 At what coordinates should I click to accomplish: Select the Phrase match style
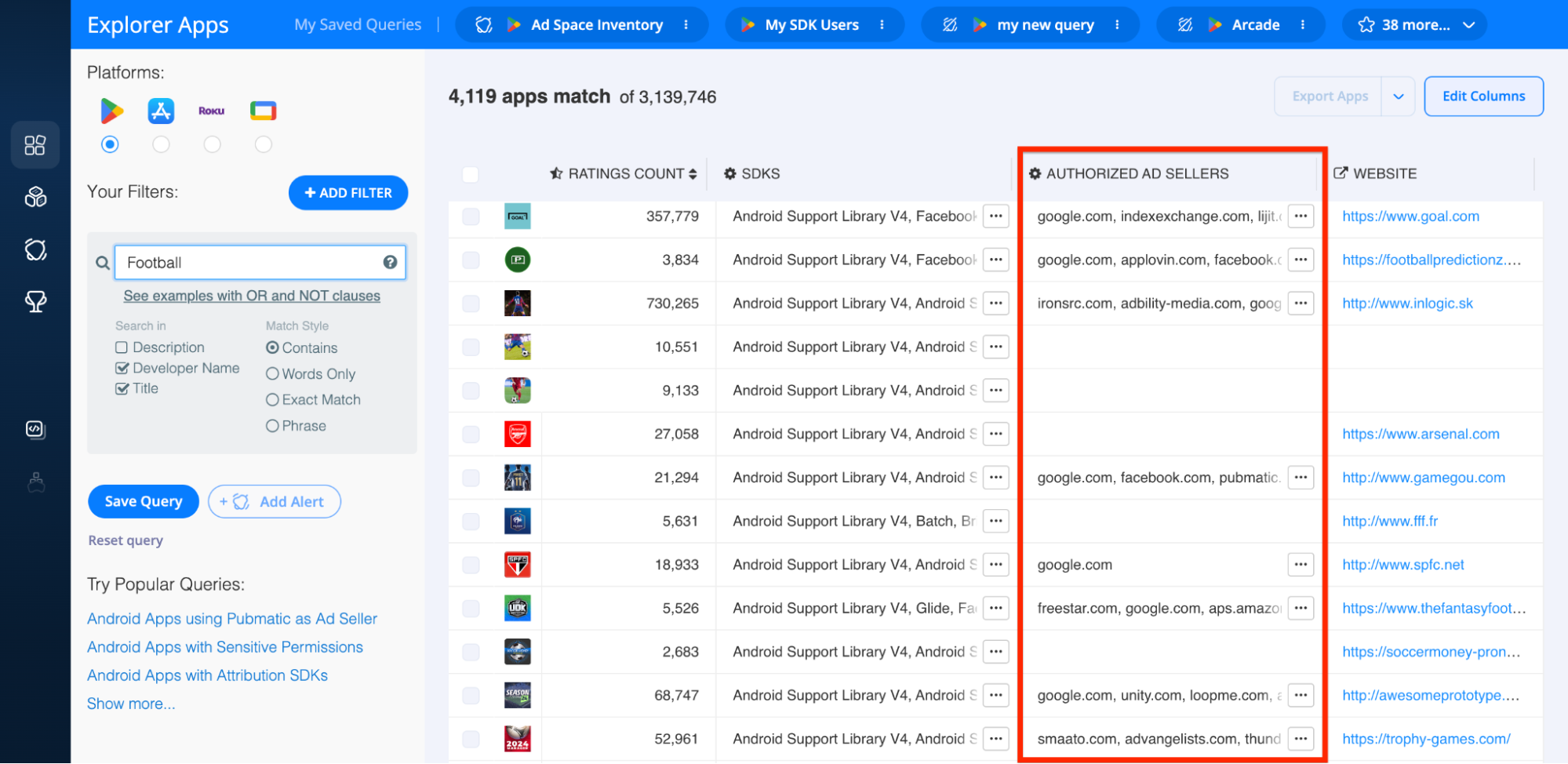(x=272, y=426)
